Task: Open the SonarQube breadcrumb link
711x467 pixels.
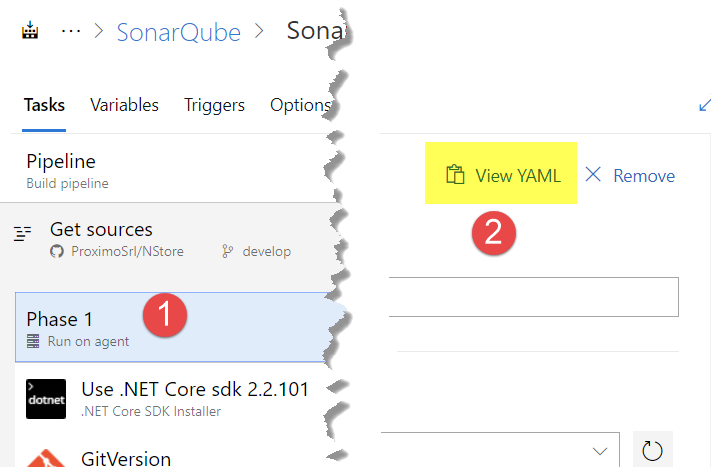Action: (179, 32)
